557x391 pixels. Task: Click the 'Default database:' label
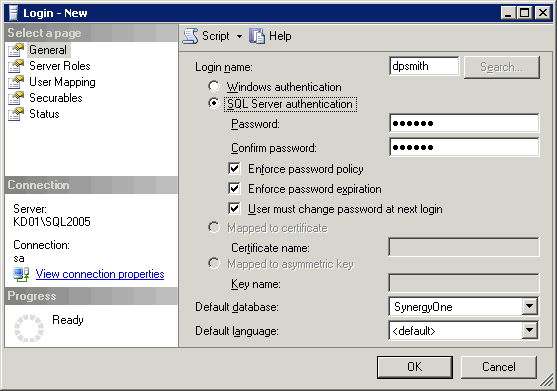click(237, 307)
